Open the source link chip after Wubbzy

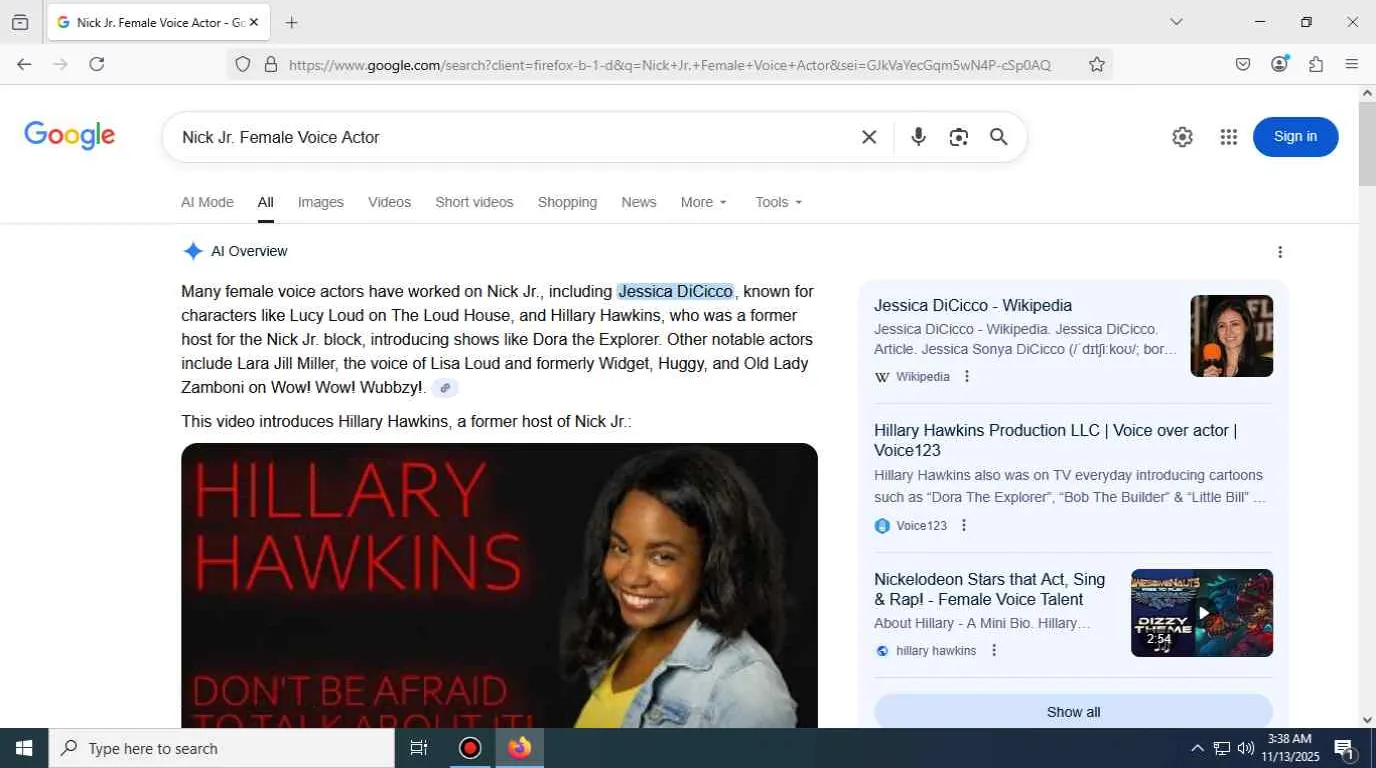[x=446, y=388]
